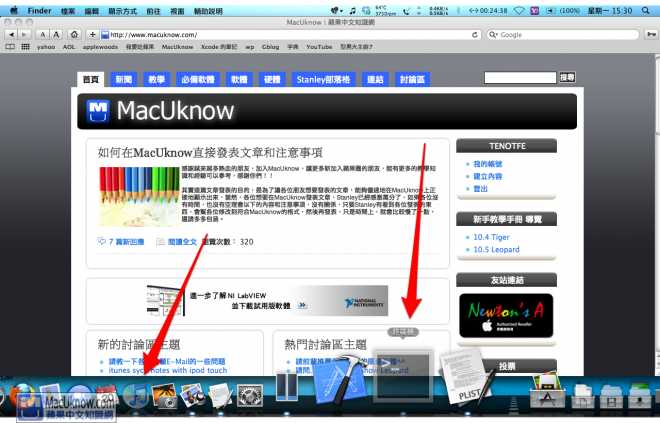660x423 pixels.
Task: Open iTunes from the Dock
Action: tap(136, 396)
